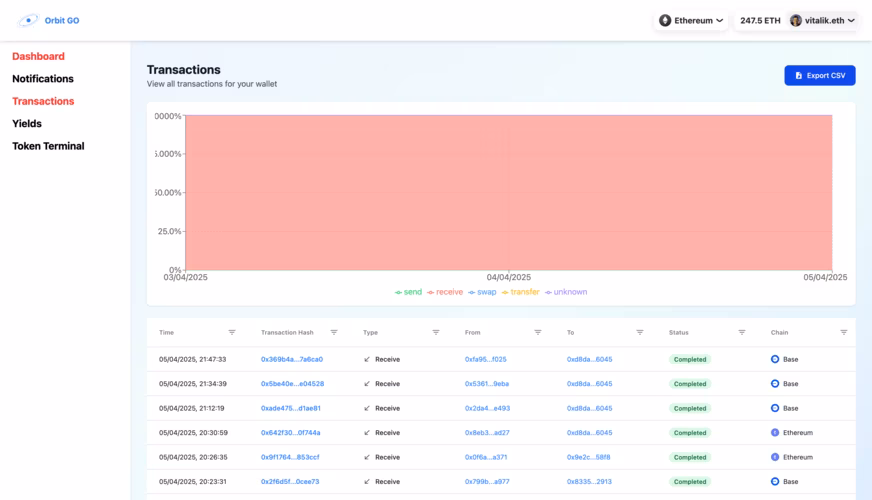Toggle the transfer series in chart legend
This screenshot has height=500, width=872.
[521, 292]
